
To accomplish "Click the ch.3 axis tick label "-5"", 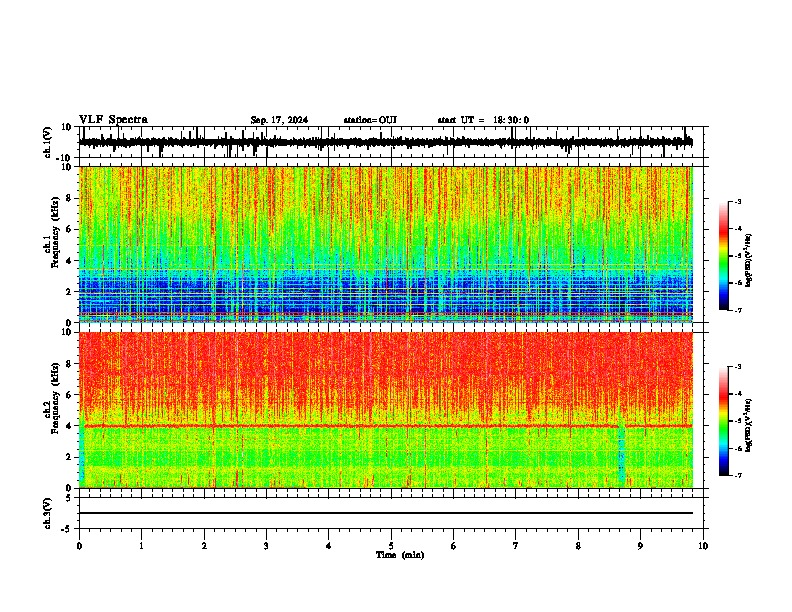I will [66, 529].
